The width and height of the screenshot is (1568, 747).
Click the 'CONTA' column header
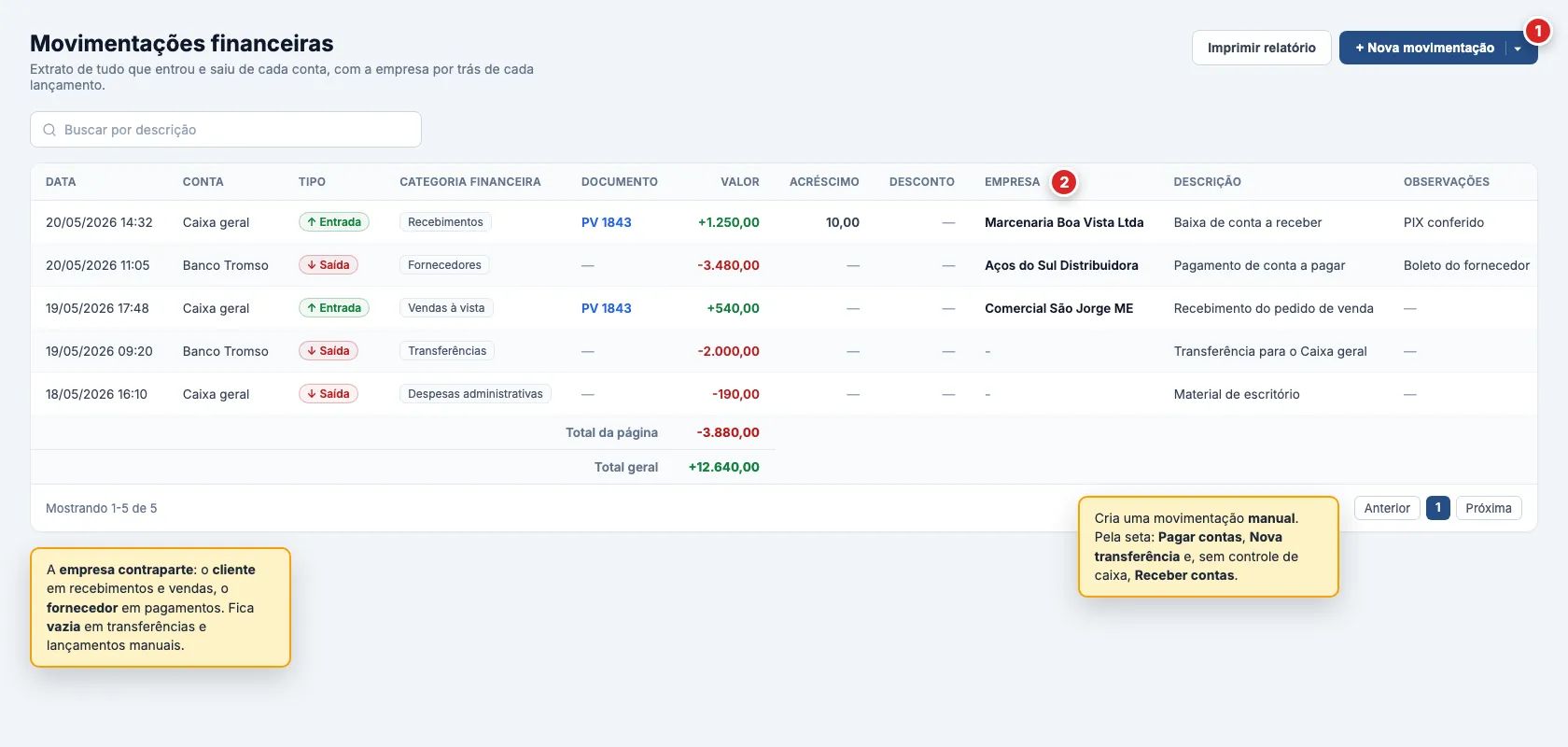203,182
